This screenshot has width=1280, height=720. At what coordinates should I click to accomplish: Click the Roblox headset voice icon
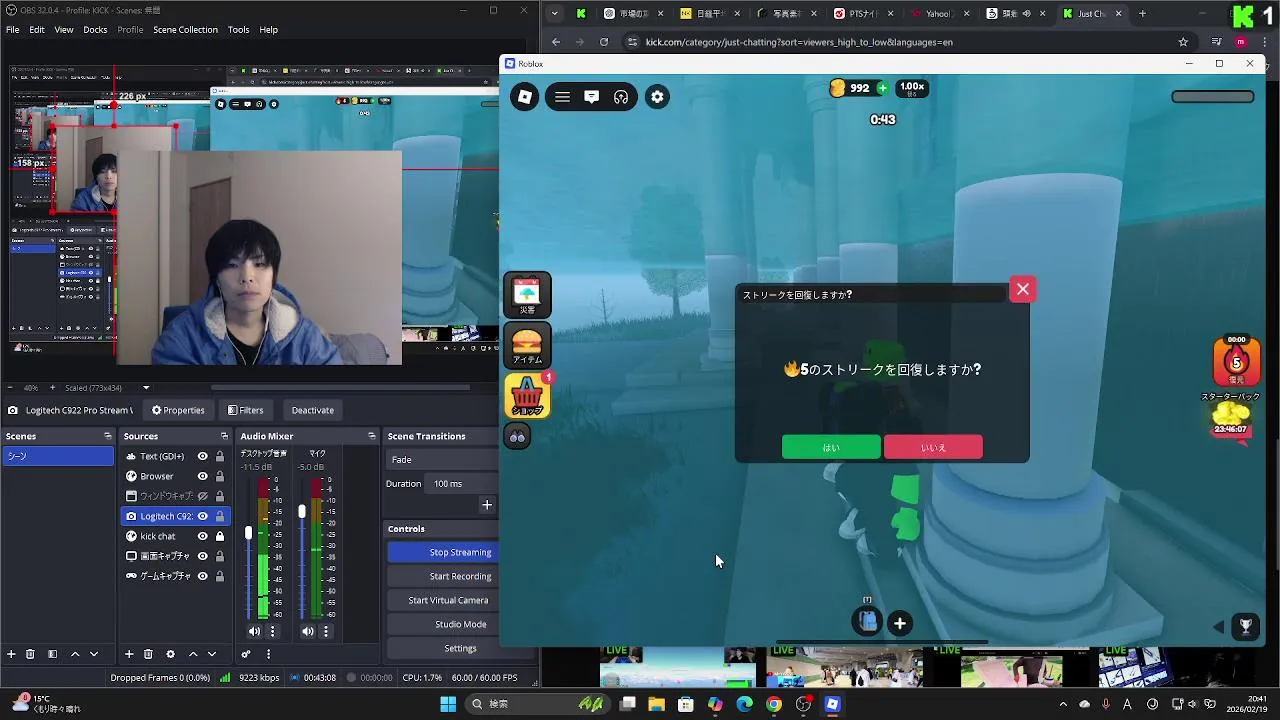pos(621,97)
